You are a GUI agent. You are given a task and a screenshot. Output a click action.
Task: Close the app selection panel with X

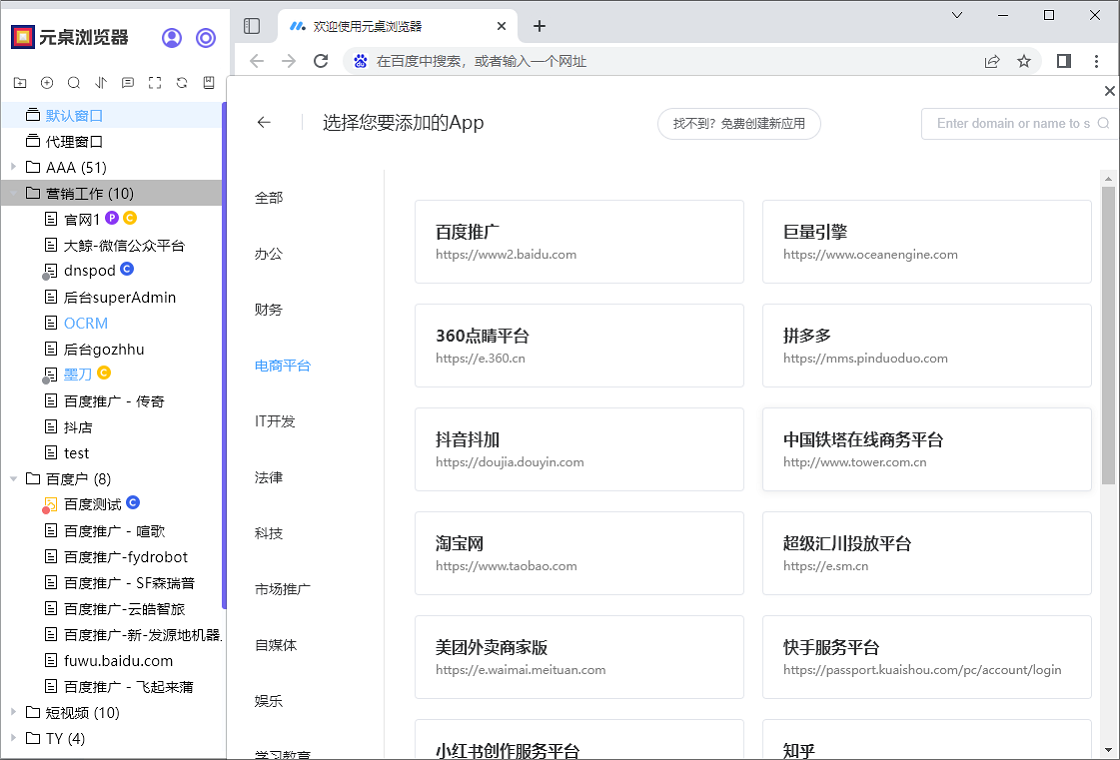pos(1109,91)
